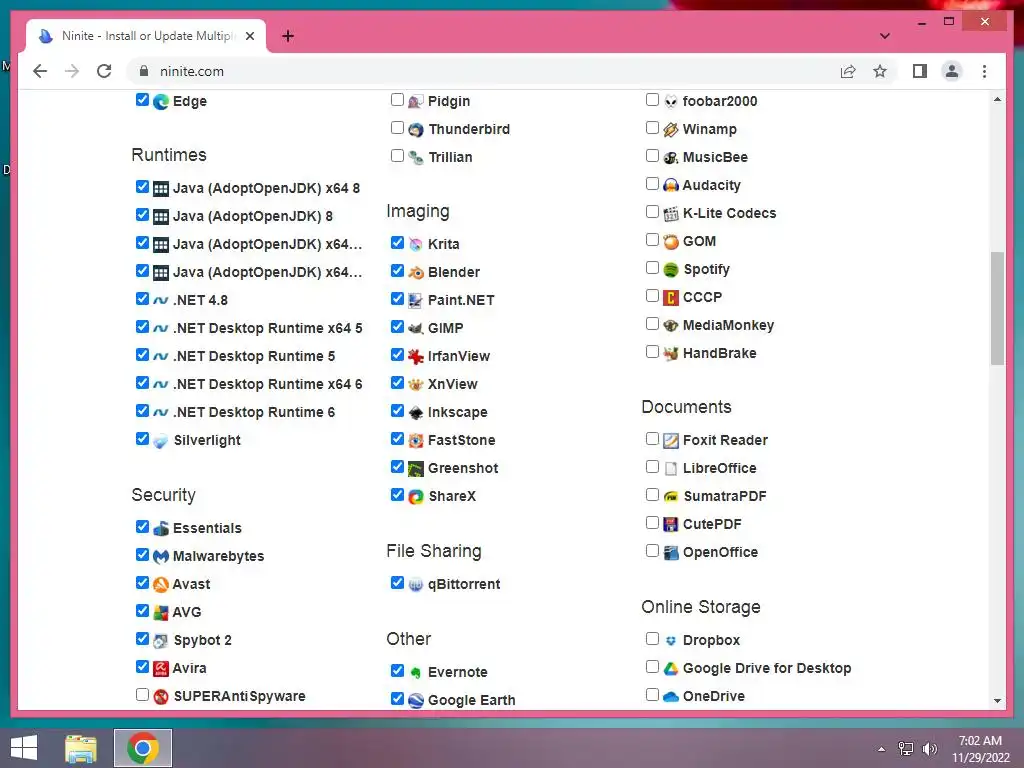Screen dimensions: 1024x768
Task: Click the K-Lite Codecs label
Action: point(729,214)
